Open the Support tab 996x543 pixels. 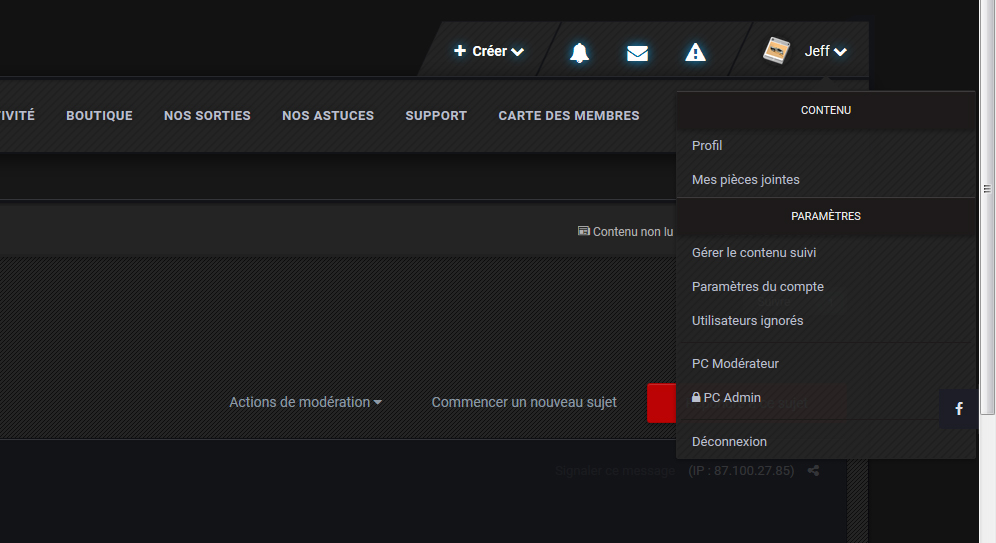pos(436,116)
